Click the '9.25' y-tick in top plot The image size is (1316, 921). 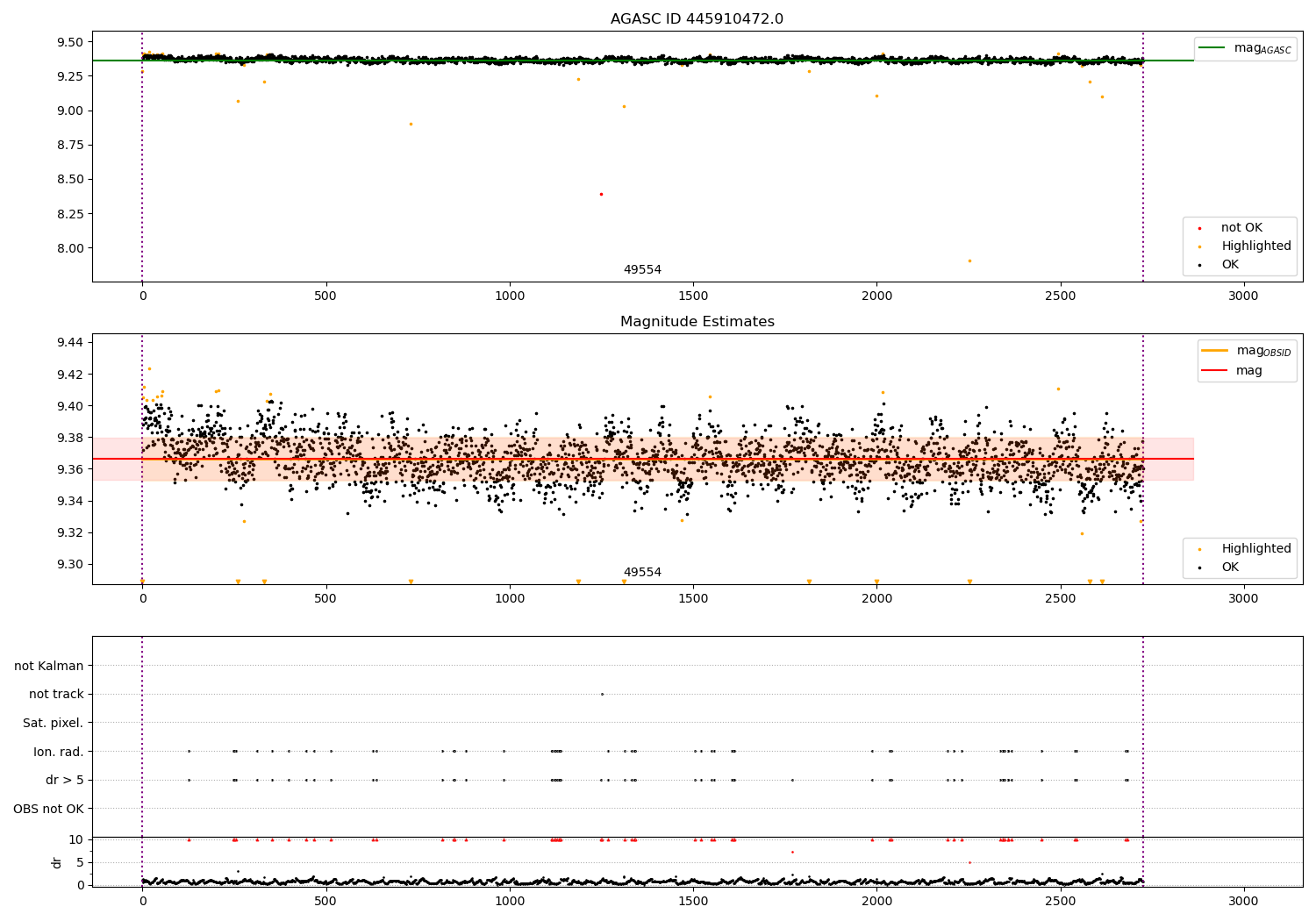[70, 76]
